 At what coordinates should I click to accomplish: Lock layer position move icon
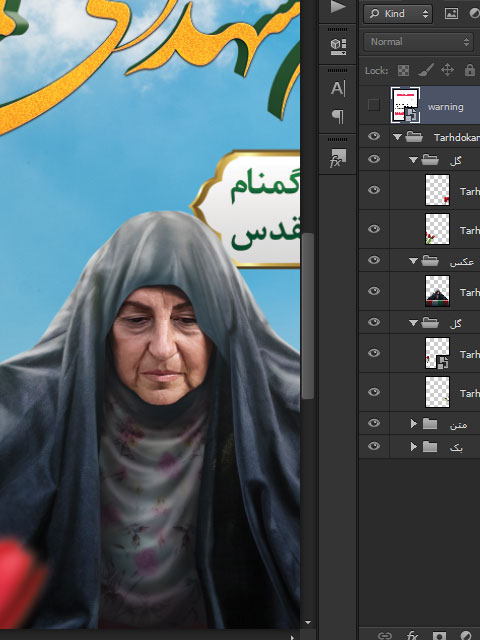[447, 70]
